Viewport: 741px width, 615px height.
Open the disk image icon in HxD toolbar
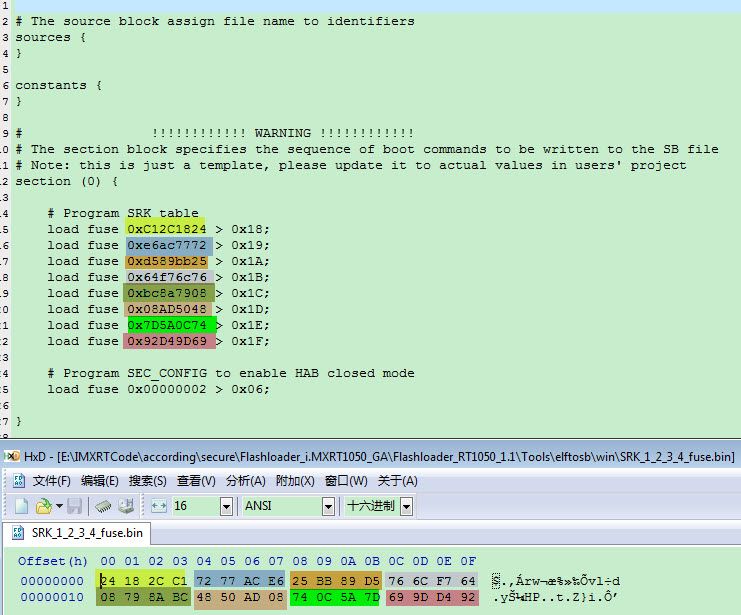[x=126, y=506]
